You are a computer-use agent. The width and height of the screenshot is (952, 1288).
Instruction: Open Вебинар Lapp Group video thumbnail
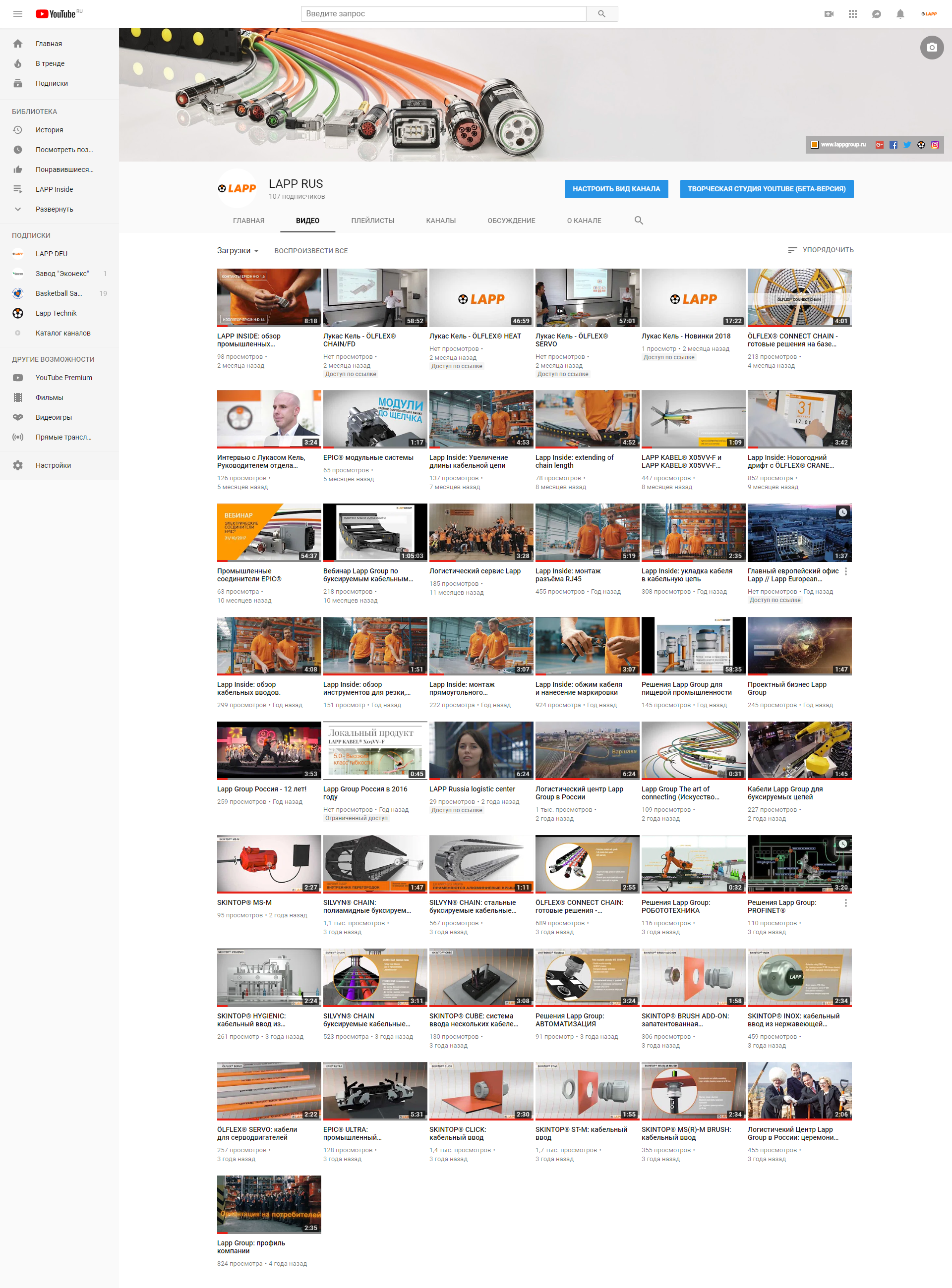[375, 533]
